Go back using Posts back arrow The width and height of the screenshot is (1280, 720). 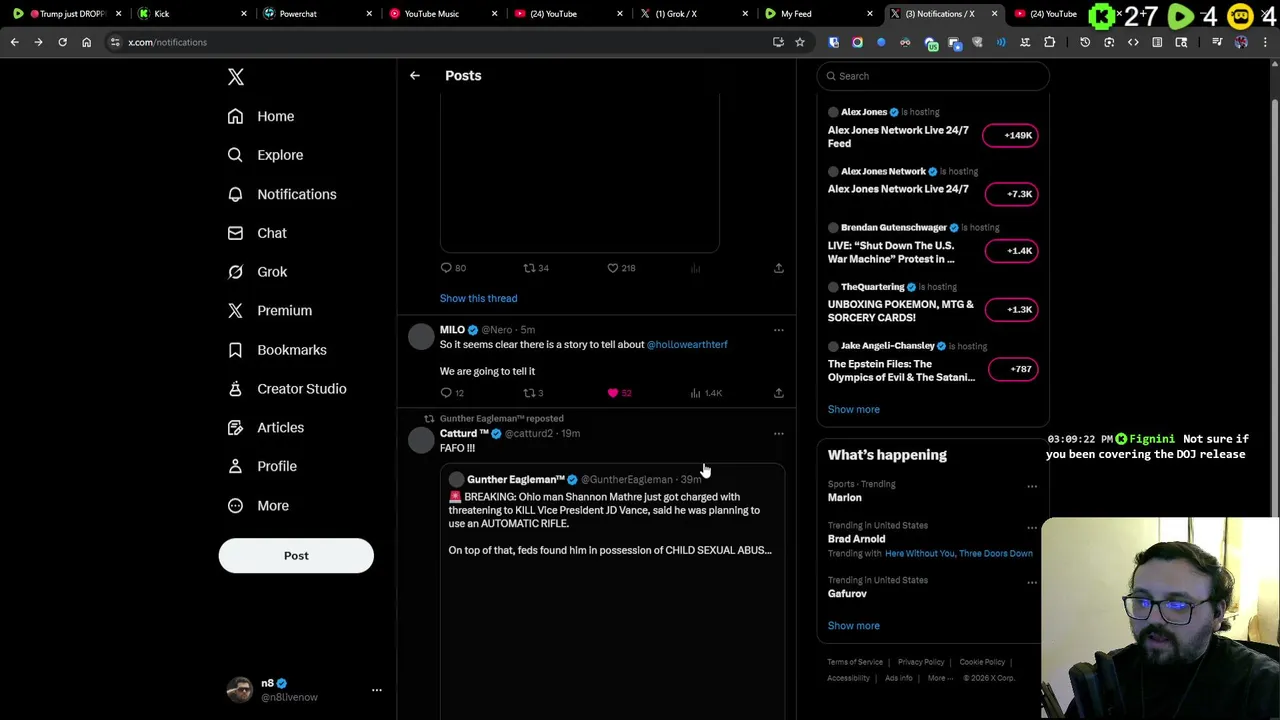pos(415,76)
